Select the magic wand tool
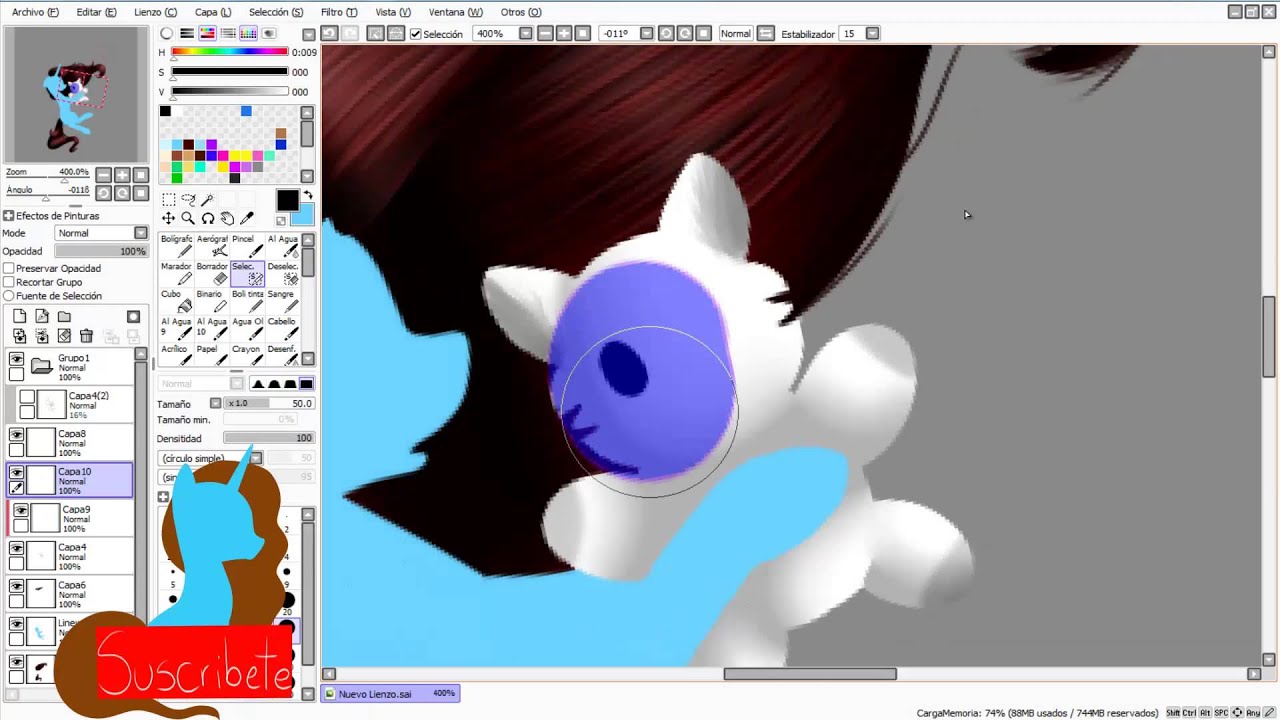Image resolution: width=1280 pixels, height=720 pixels. (x=207, y=200)
